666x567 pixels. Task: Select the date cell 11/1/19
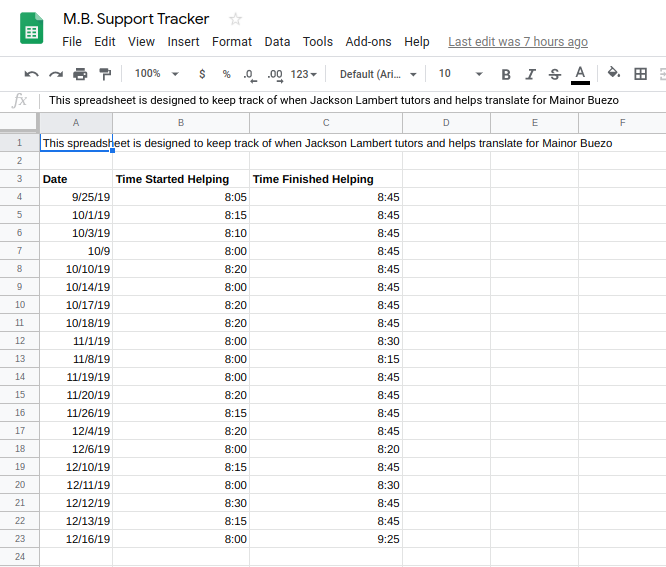coord(76,341)
